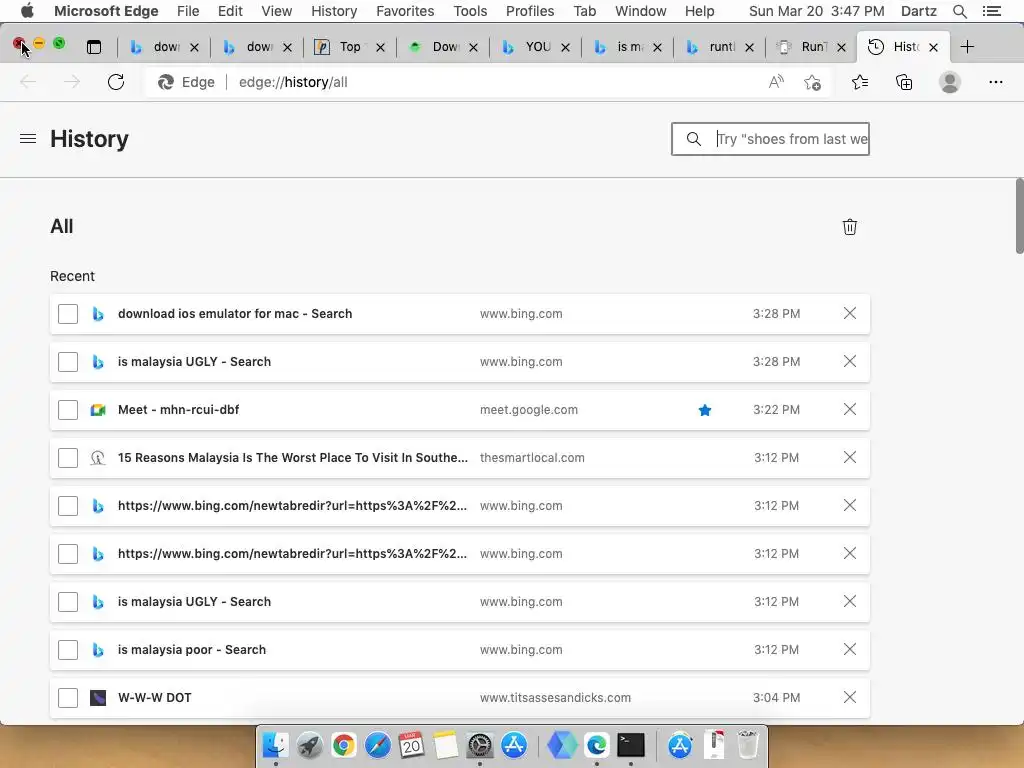Tick the 15 Reasons Malaysia checkbox
This screenshot has width=1024, height=768.
click(x=68, y=458)
